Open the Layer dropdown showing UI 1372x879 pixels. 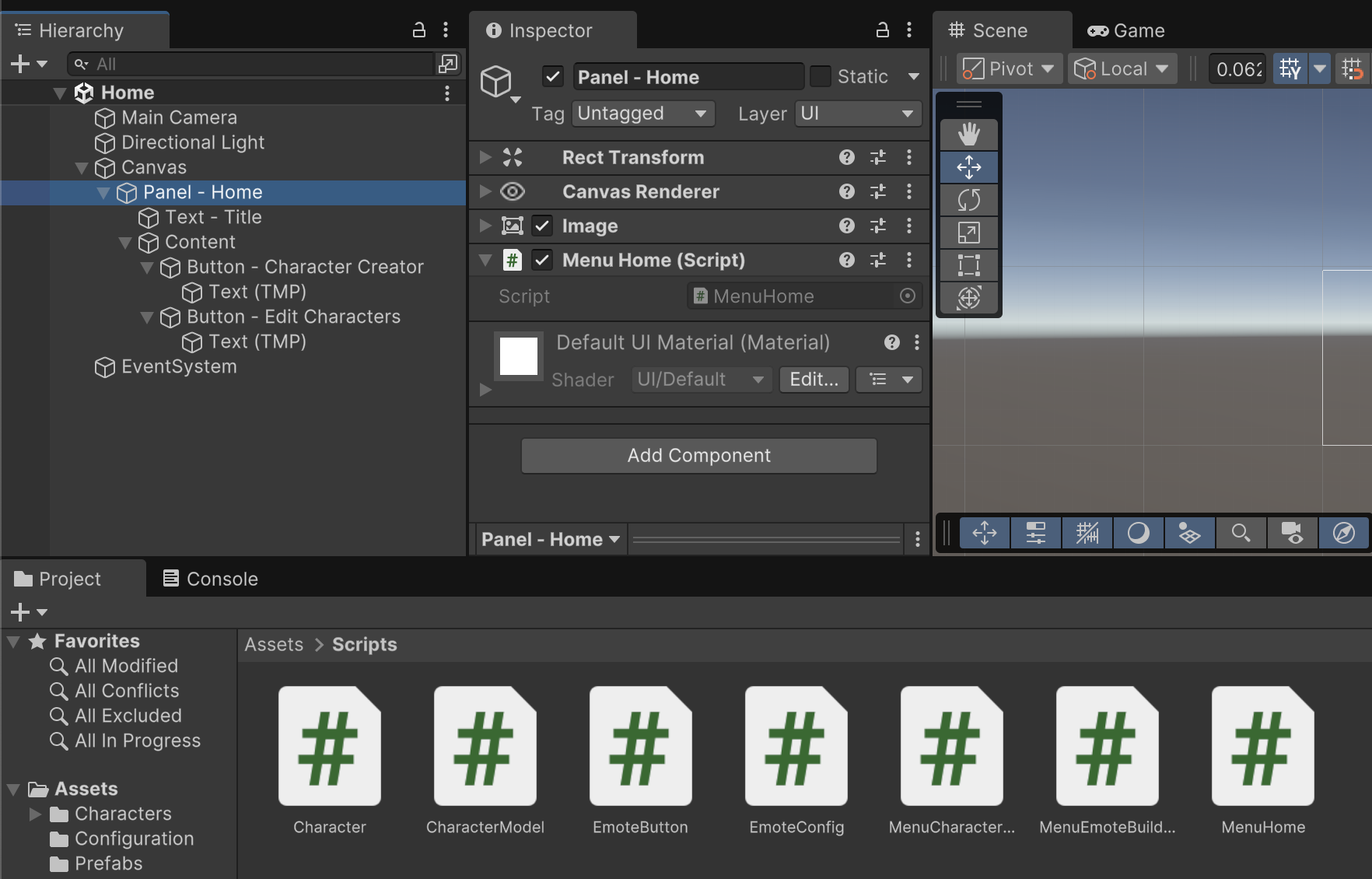coord(857,114)
